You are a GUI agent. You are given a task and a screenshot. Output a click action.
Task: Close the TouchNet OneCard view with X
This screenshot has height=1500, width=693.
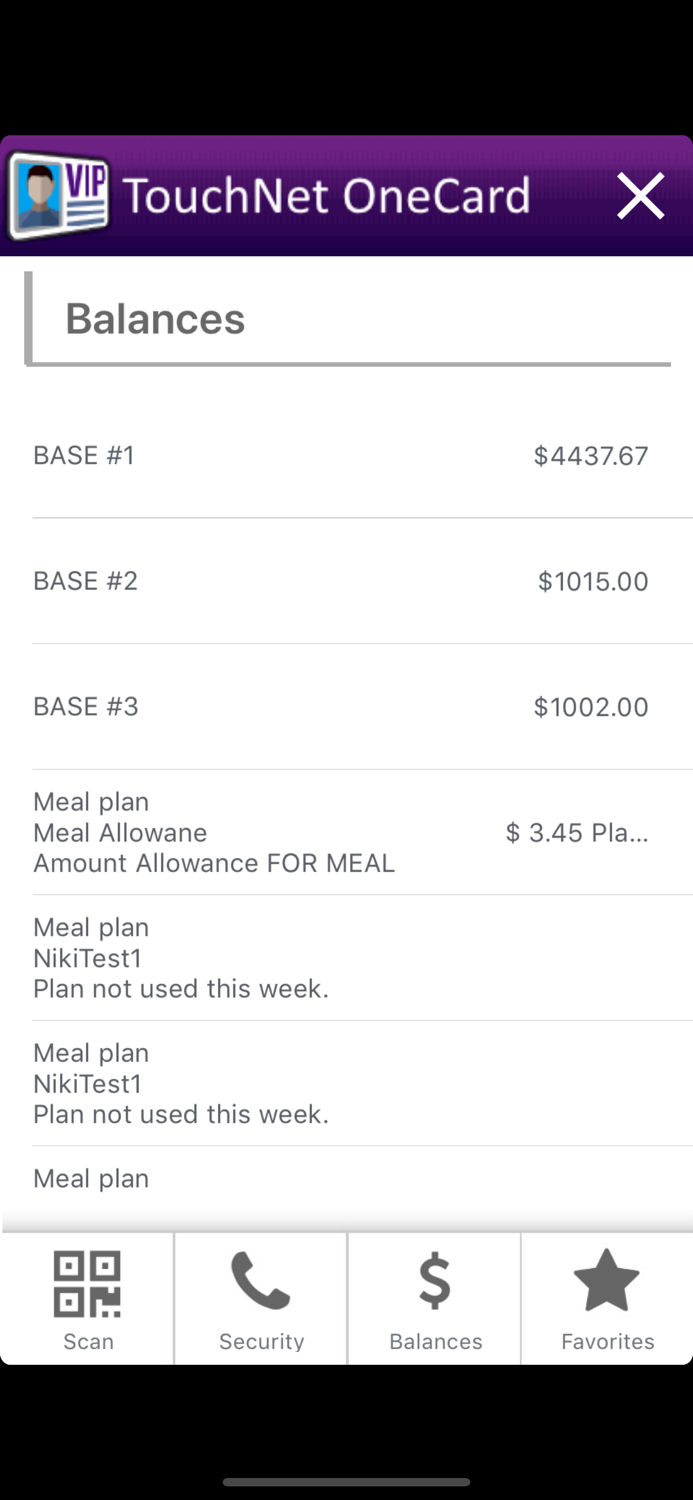coord(640,196)
